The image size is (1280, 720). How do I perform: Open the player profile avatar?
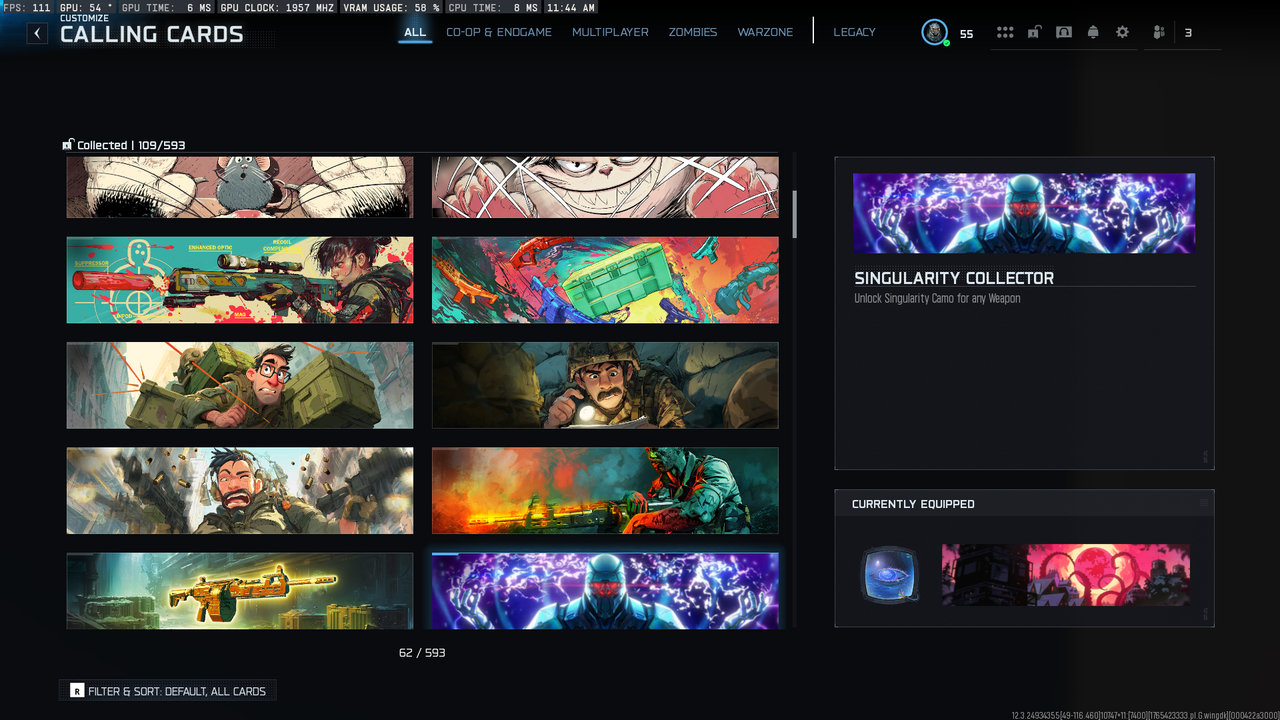pyautogui.click(x=934, y=32)
